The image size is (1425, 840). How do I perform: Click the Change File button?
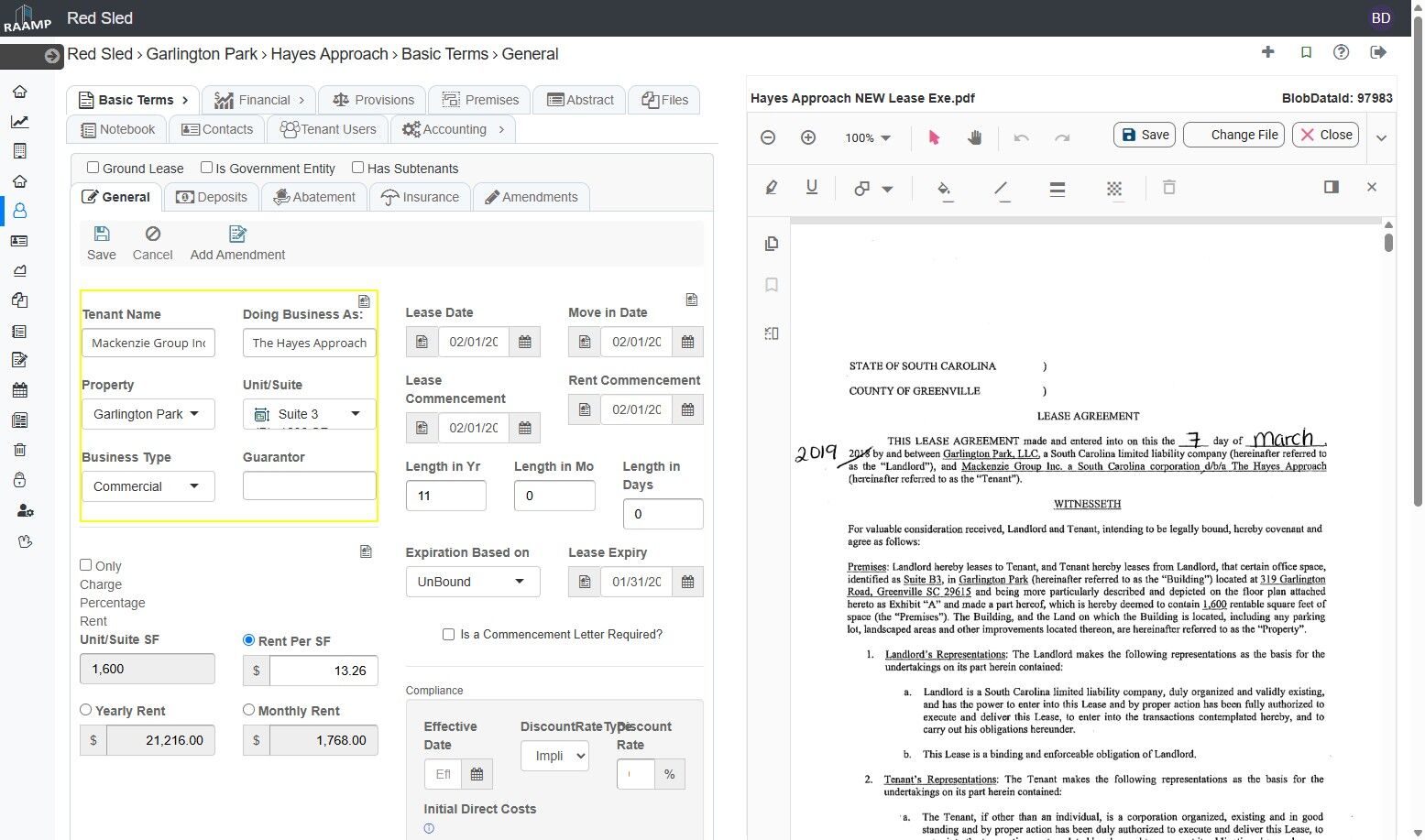[1233, 135]
